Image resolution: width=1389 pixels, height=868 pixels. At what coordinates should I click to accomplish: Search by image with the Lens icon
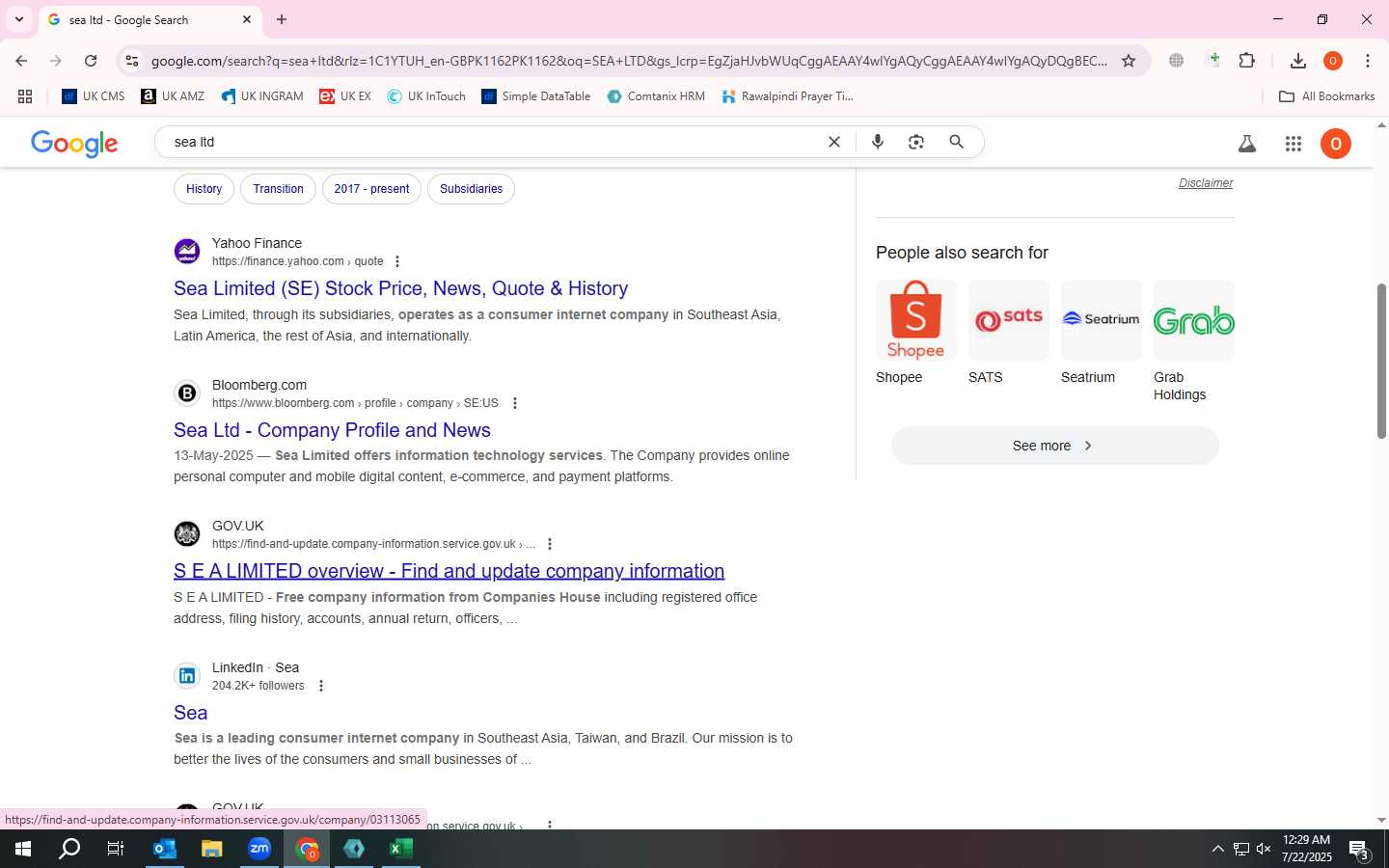(916, 142)
